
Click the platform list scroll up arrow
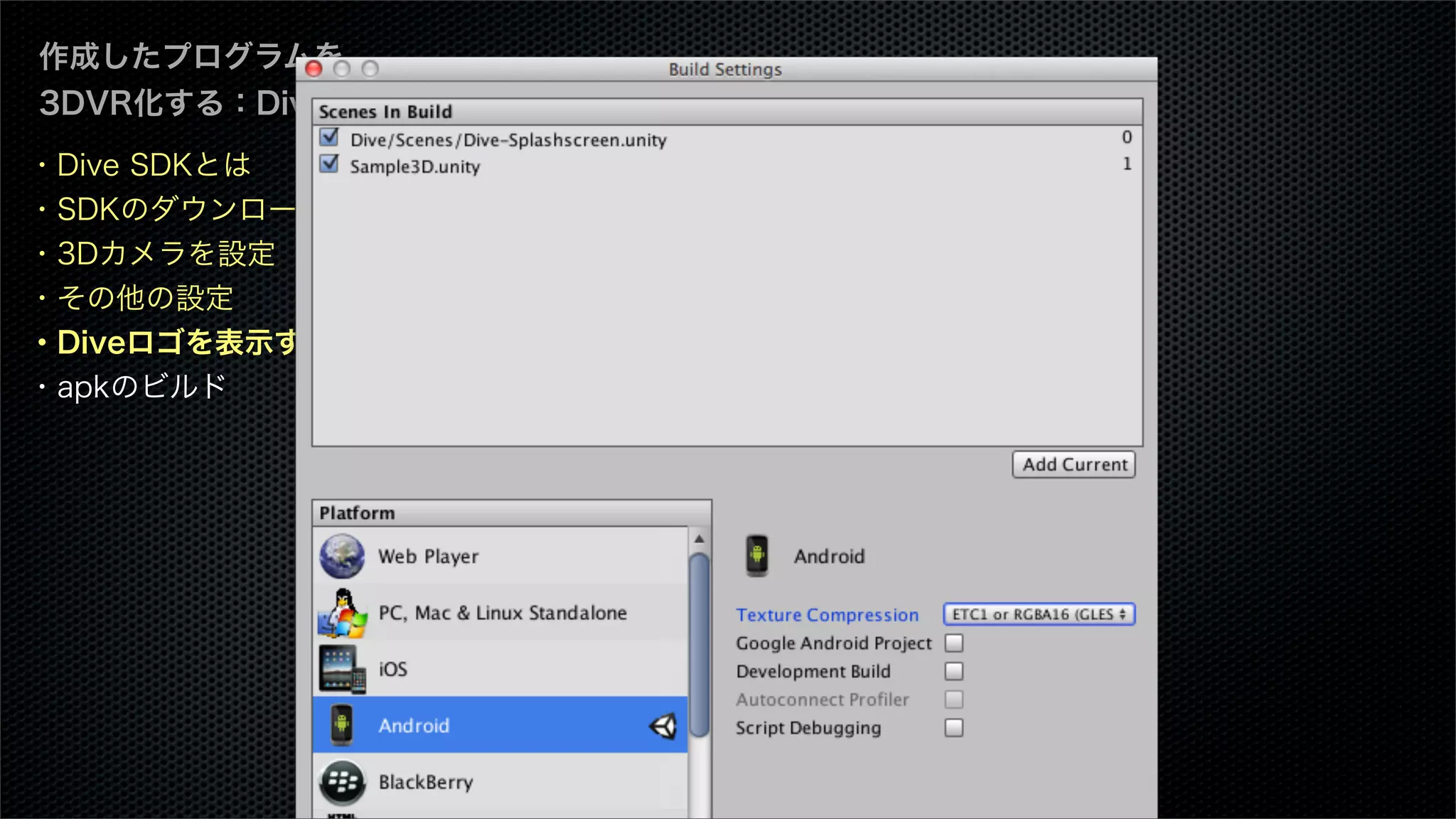click(x=699, y=539)
